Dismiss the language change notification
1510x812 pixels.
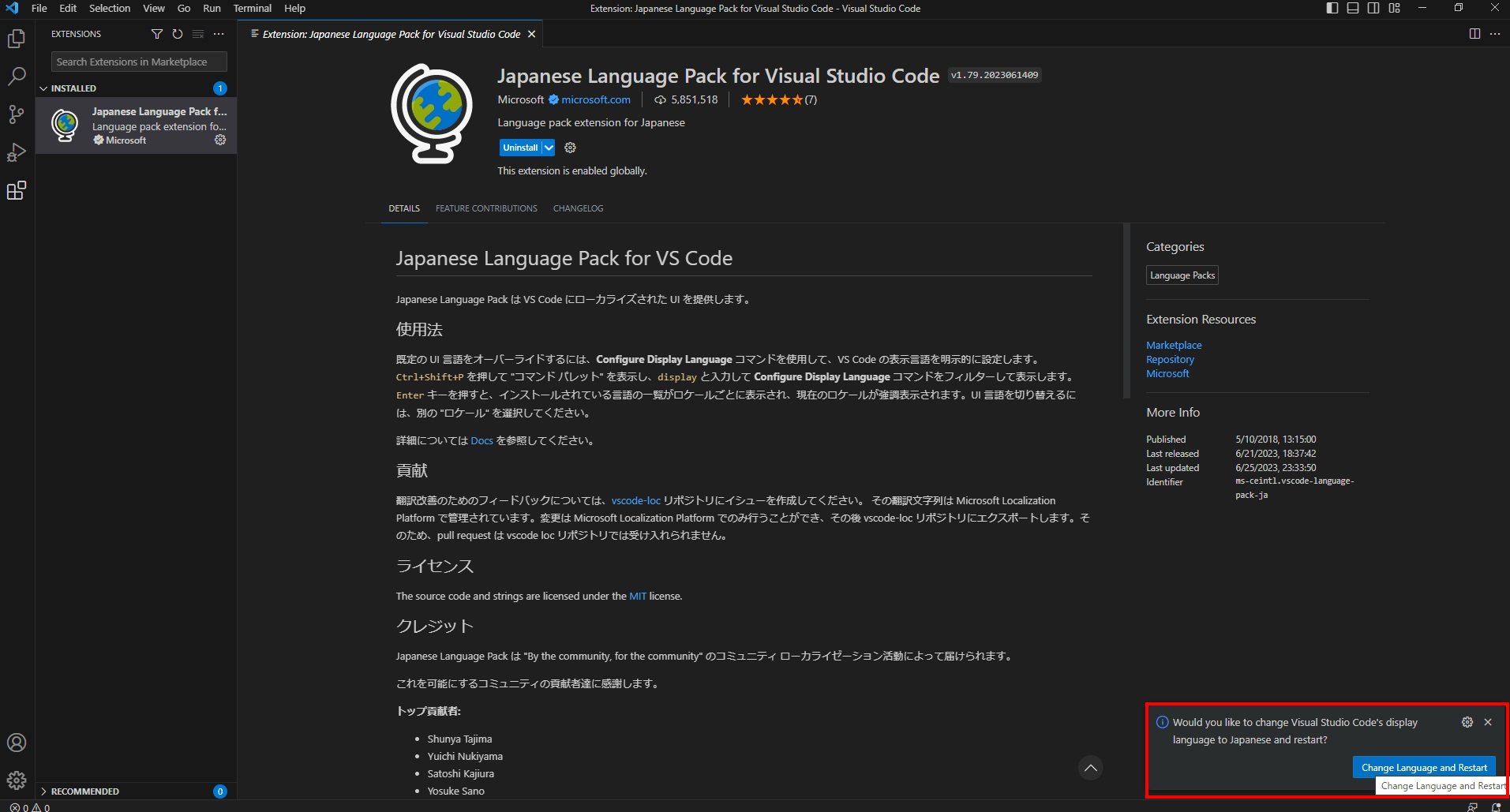point(1488,722)
